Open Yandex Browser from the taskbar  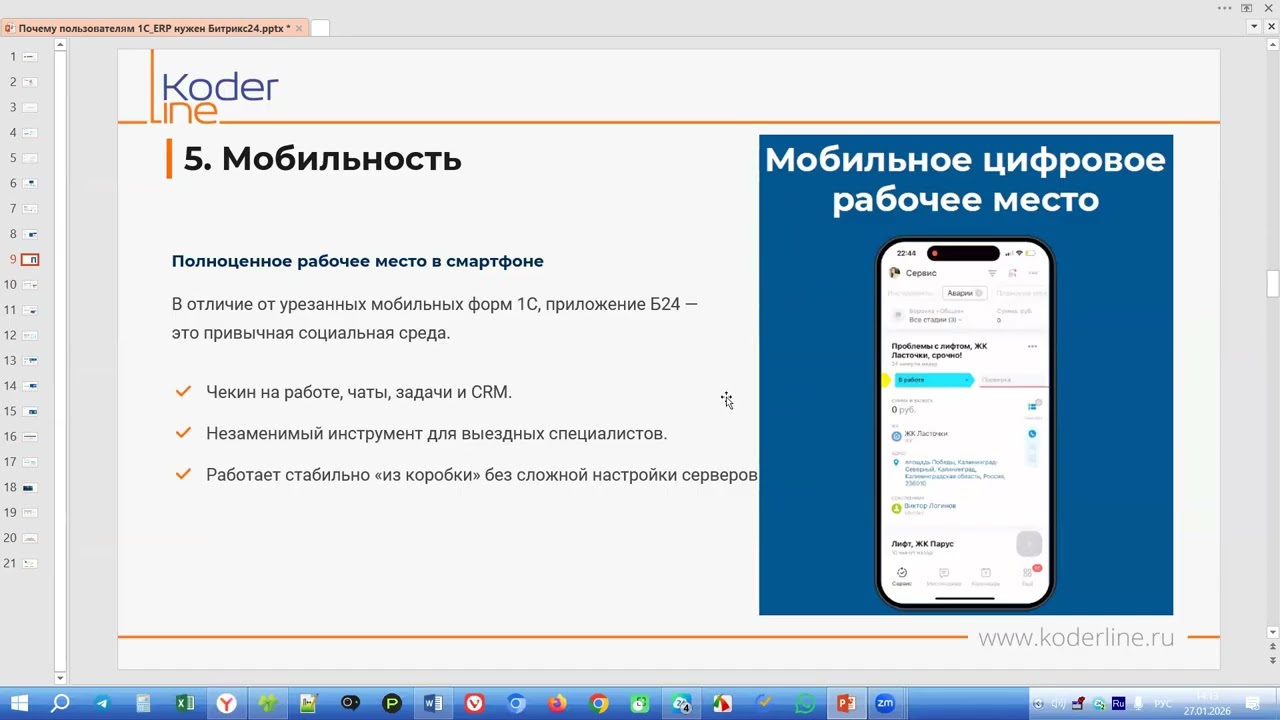click(x=227, y=704)
